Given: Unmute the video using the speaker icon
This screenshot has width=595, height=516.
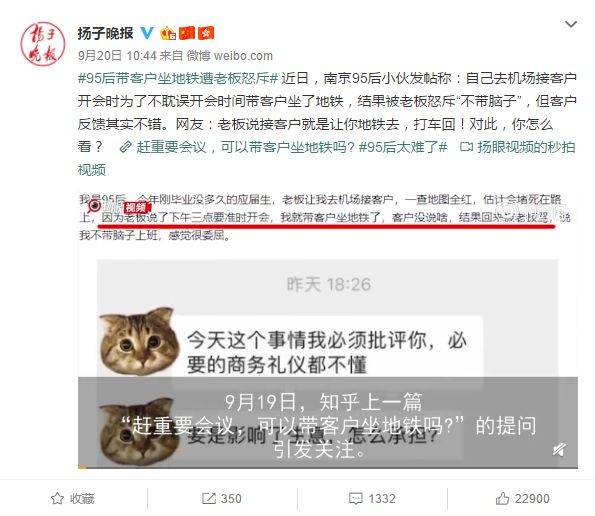Looking at the screenshot, I should pyautogui.click(x=559, y=450).
